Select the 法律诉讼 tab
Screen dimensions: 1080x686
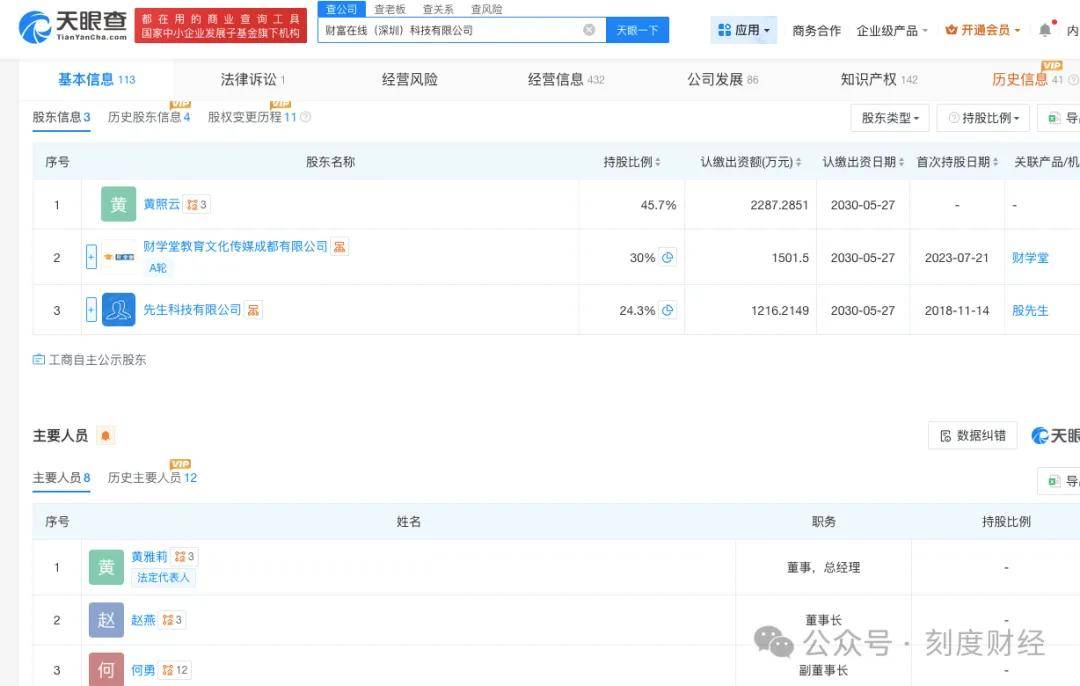253,80
